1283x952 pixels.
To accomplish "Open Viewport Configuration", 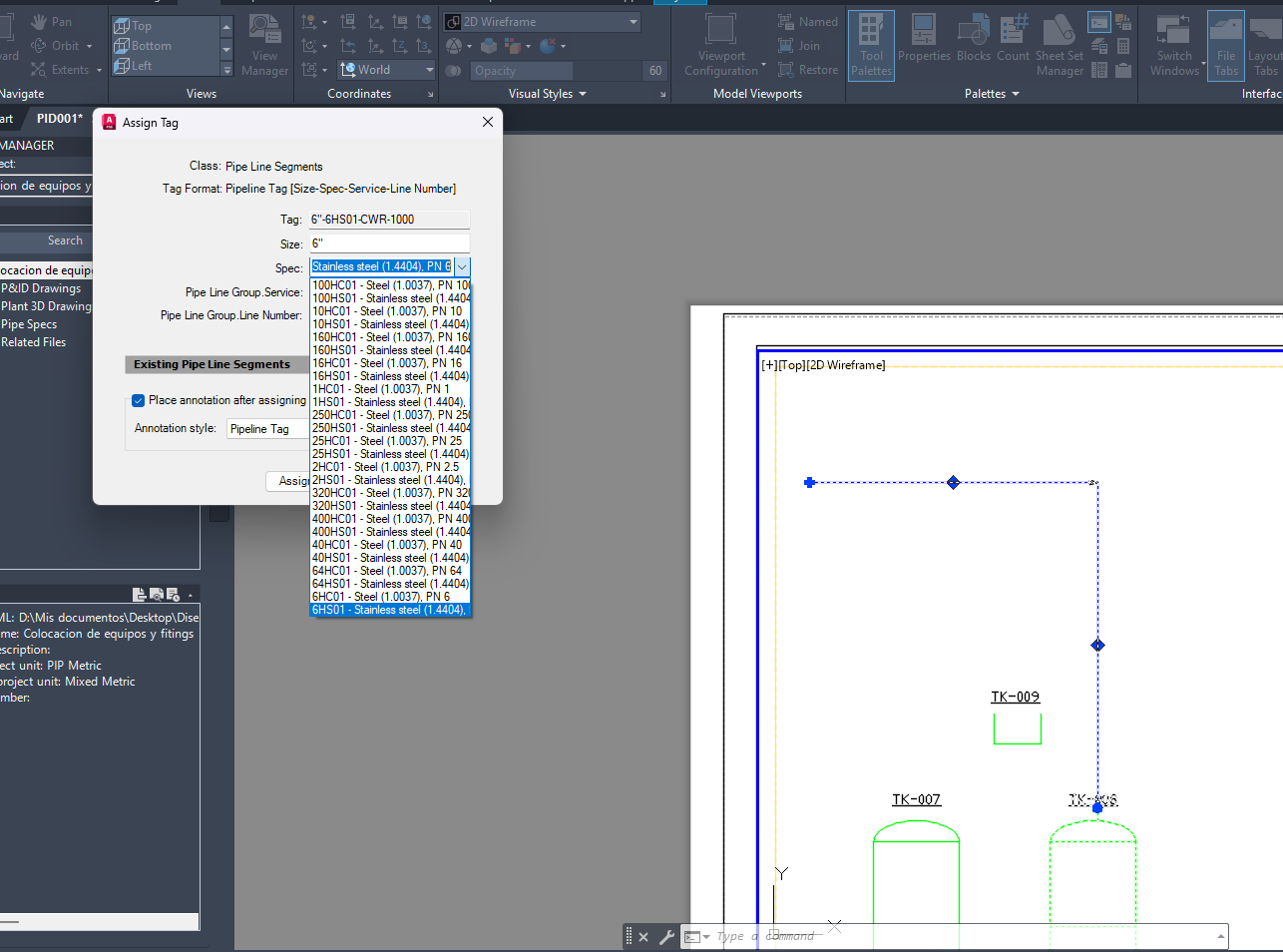I will point(722,45).
